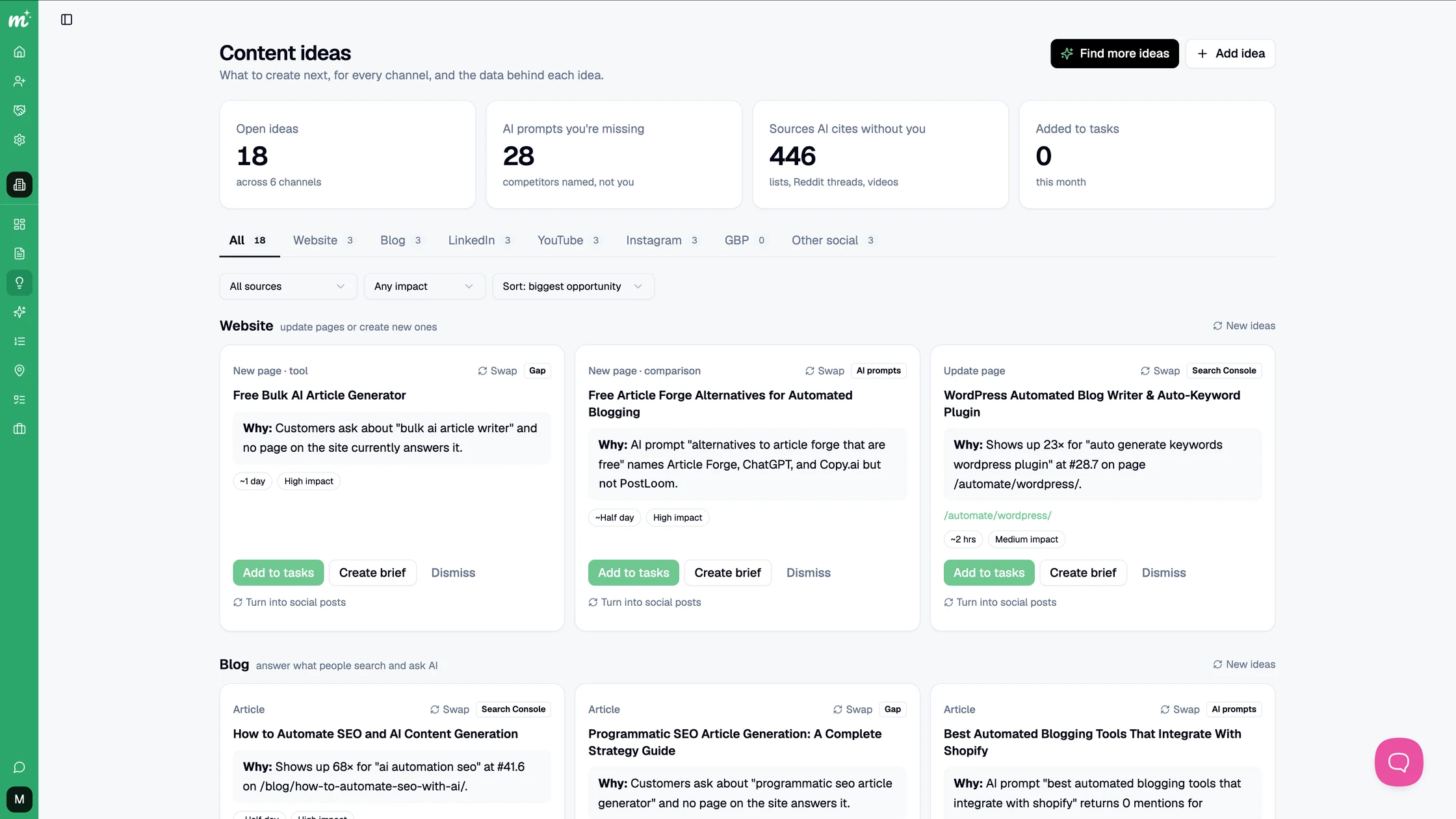Open the /automate/wordpress/ link

click(997, 515)
